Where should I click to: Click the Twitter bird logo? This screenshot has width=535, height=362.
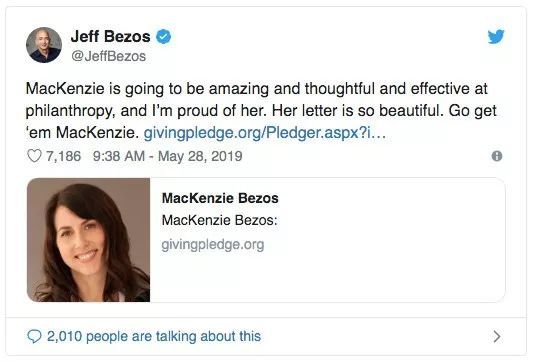tap(496, 37)
